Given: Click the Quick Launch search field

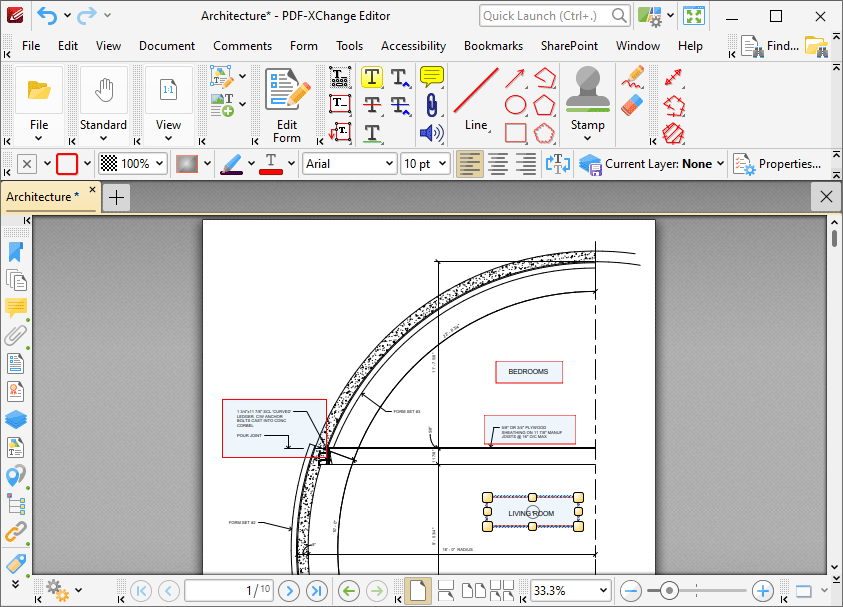Looking at the screenshot, I should (x=554, y=16).
